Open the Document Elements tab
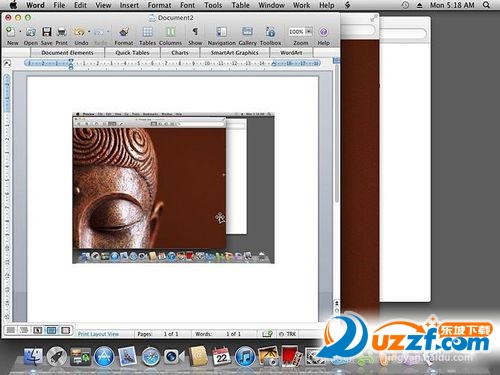 click(67, 53)
